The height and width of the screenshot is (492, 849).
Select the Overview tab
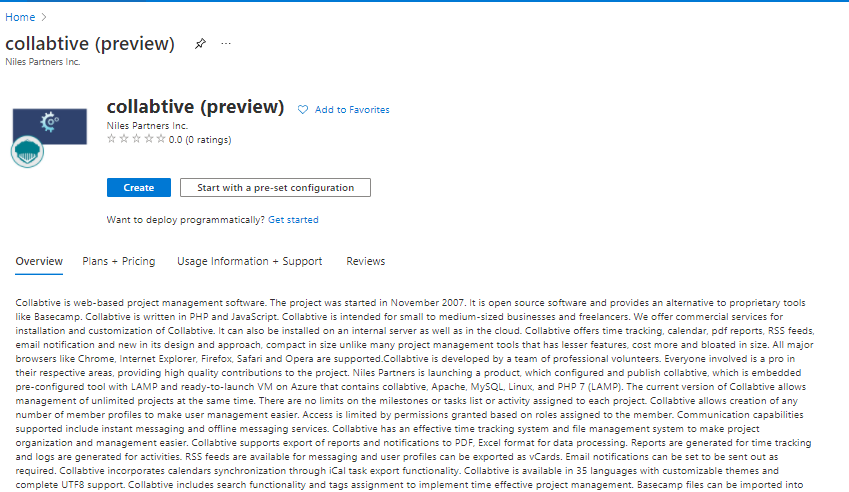click(39, 261)
